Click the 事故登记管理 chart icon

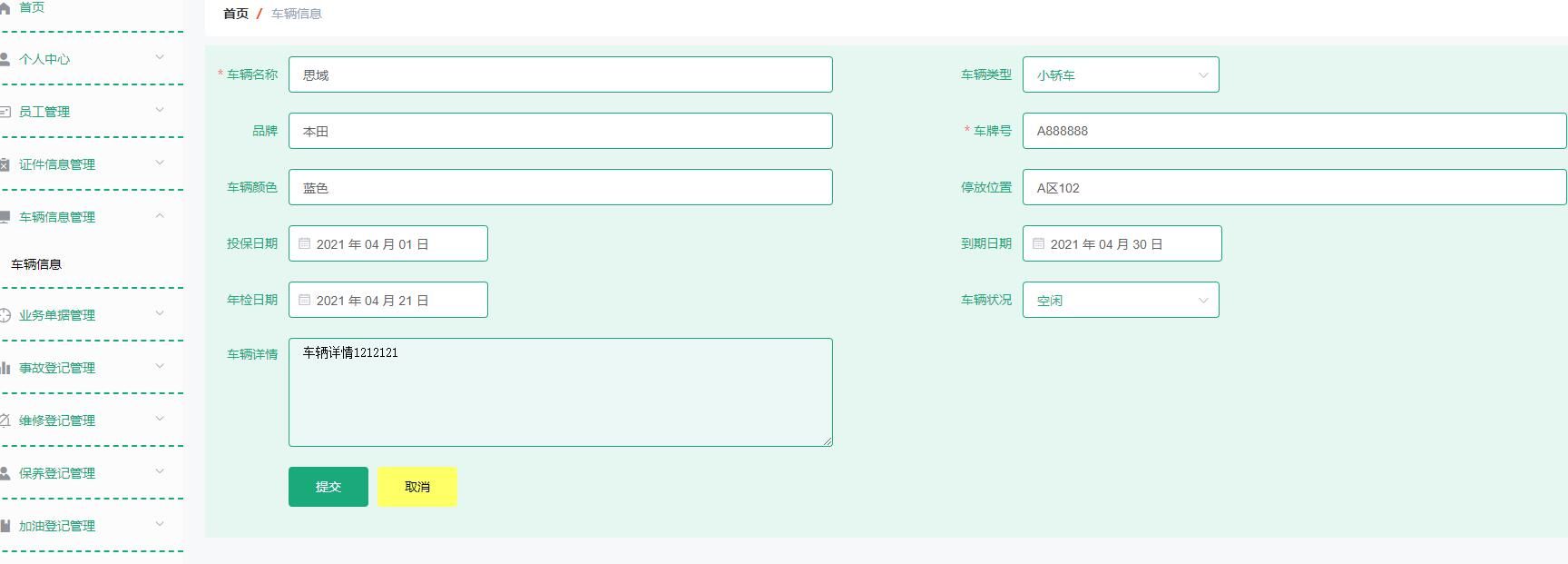[x=5, y=368]
